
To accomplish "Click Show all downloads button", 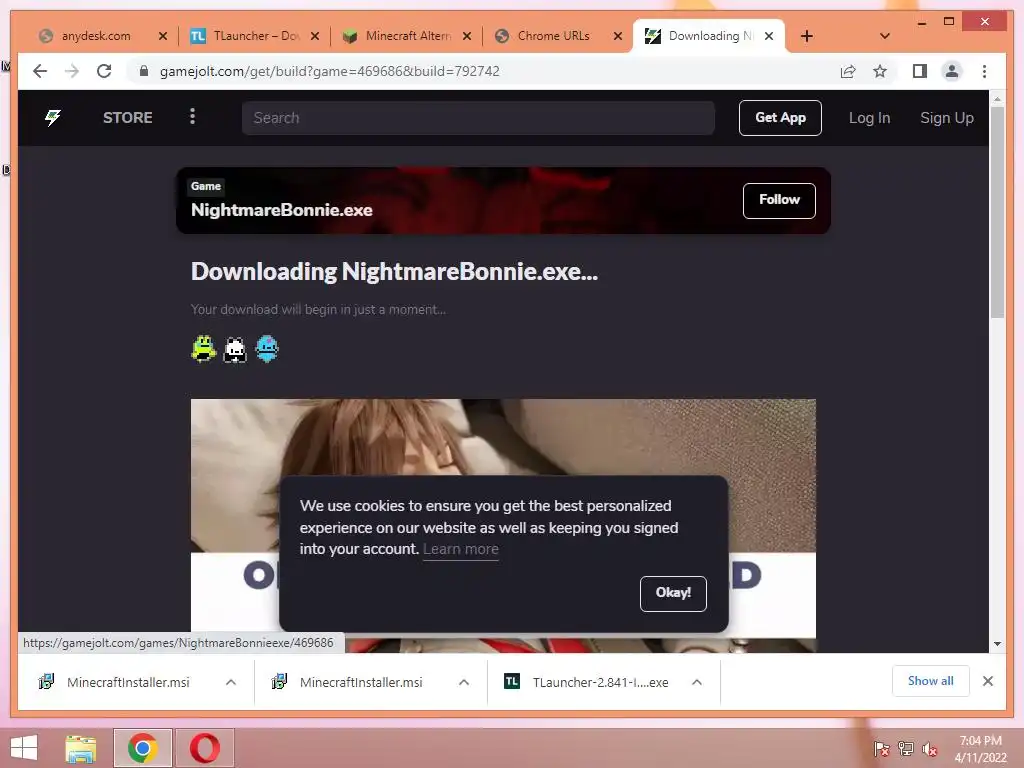I will coord(931,680).
